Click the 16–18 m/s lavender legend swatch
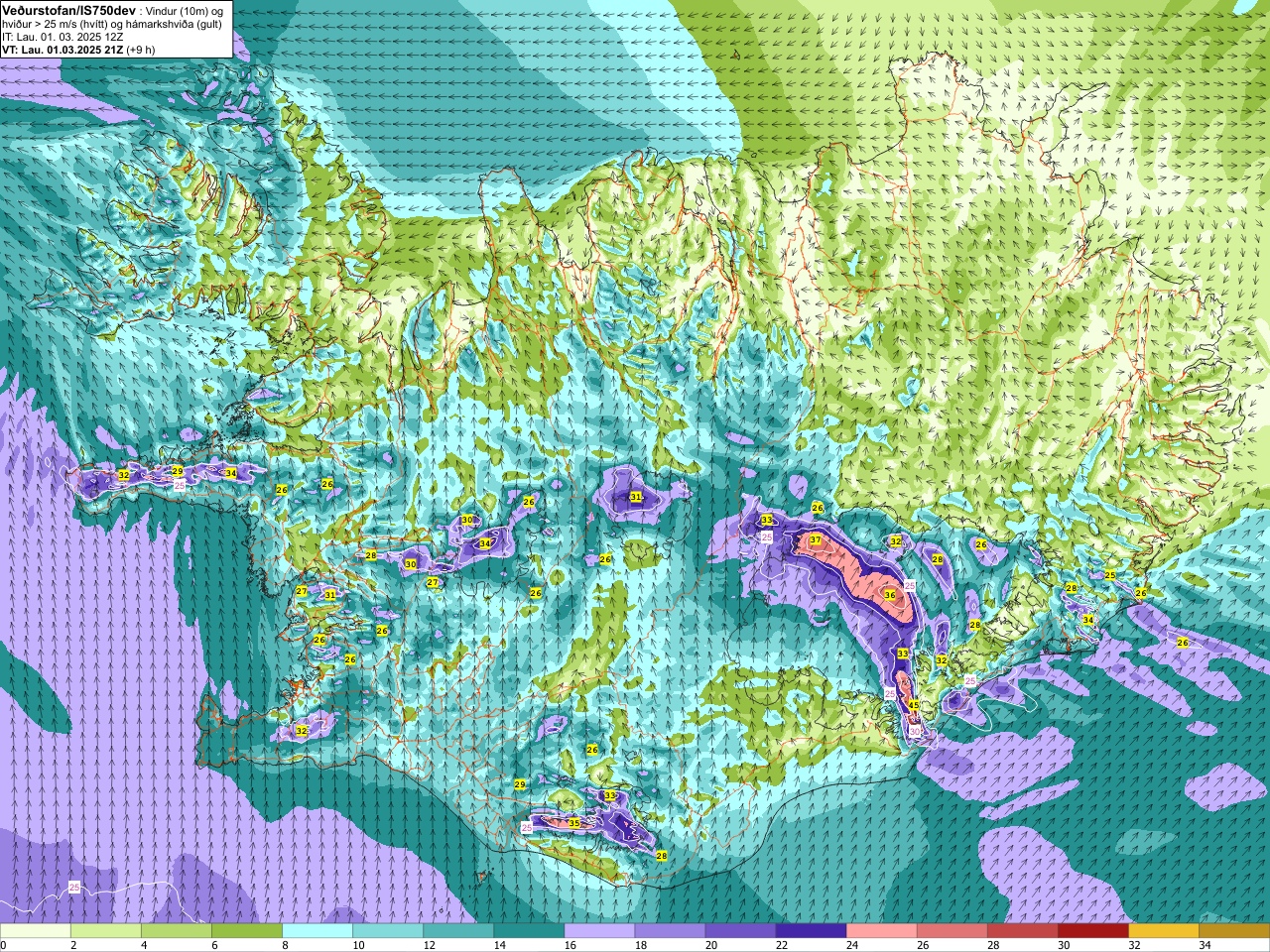The height and width of the screenshot is (952, 1270). [599, 931]
